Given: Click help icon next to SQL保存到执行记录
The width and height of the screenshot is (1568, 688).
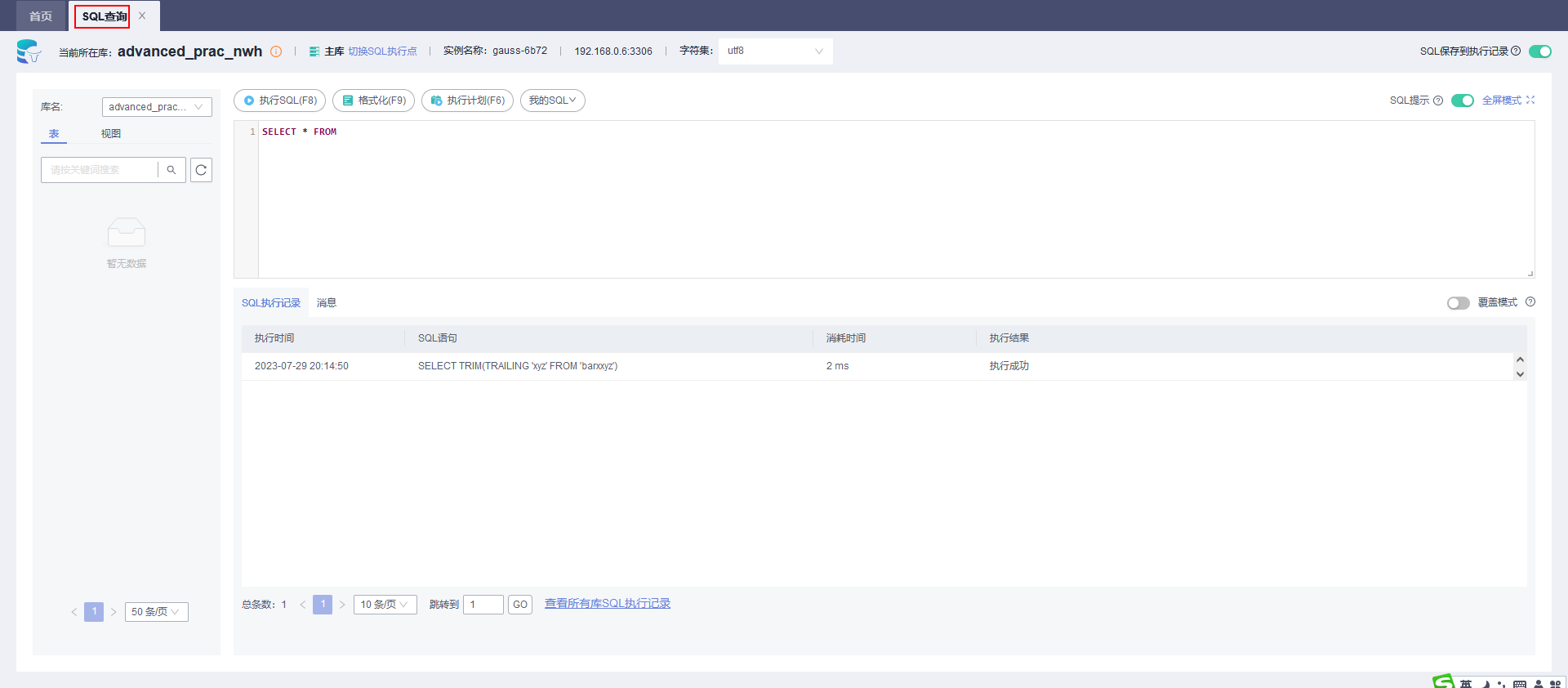Looking at the screenshot, I should click(x=1516, y=51).
